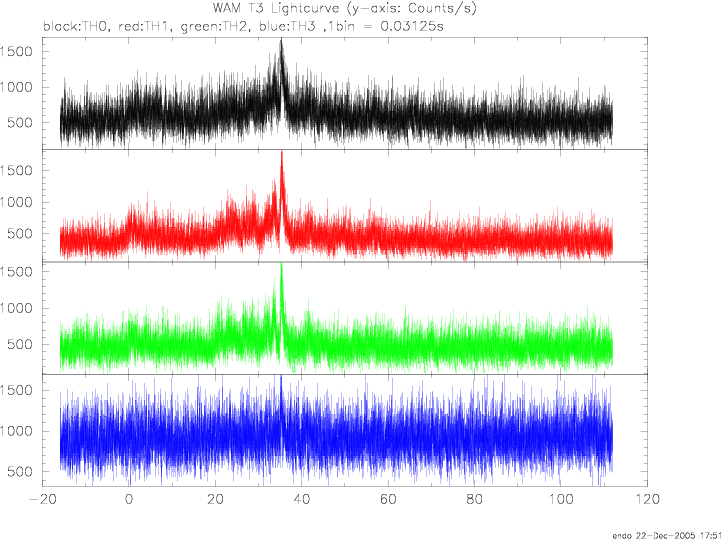
Task: Click the "1000" label of the black TH0 panel
Action: (x=17, y=87)
